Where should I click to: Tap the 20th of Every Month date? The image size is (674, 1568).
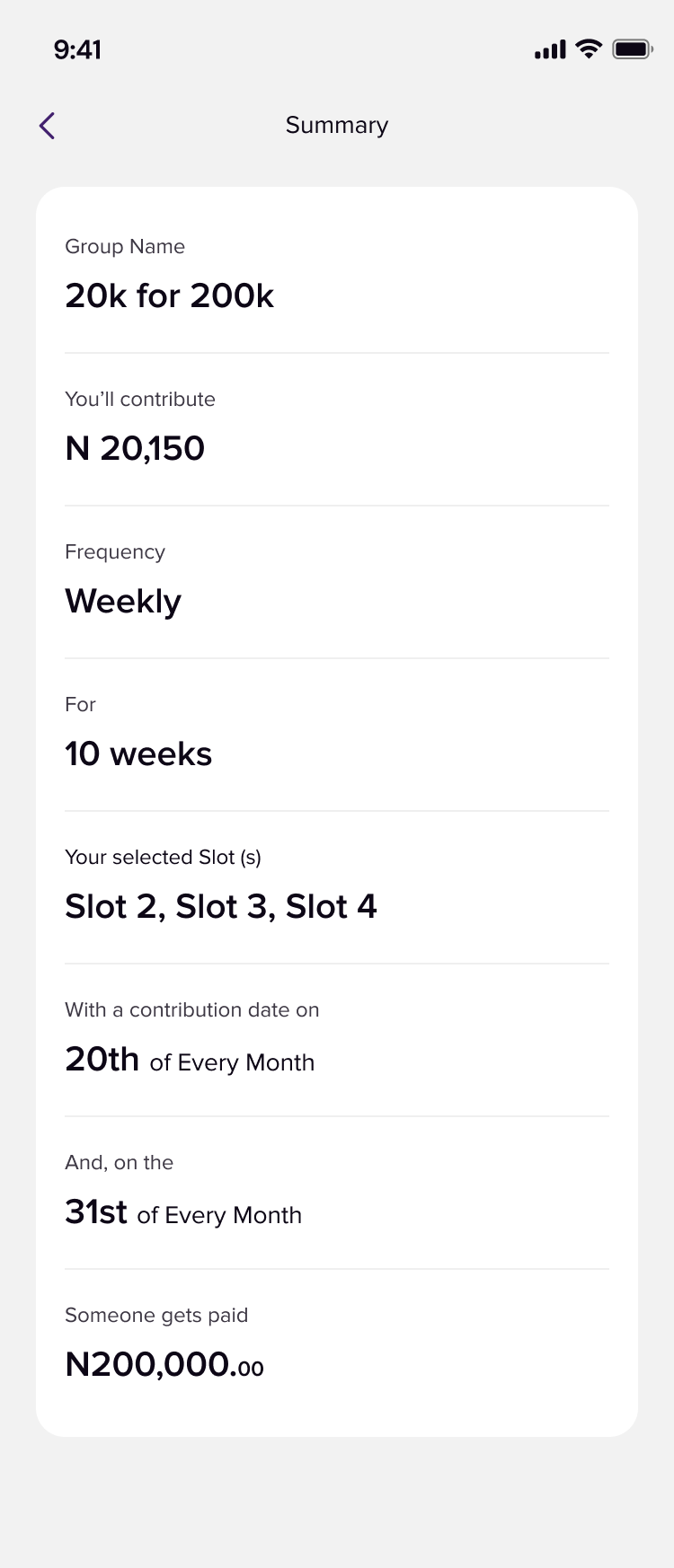[x=190, y=1060]
